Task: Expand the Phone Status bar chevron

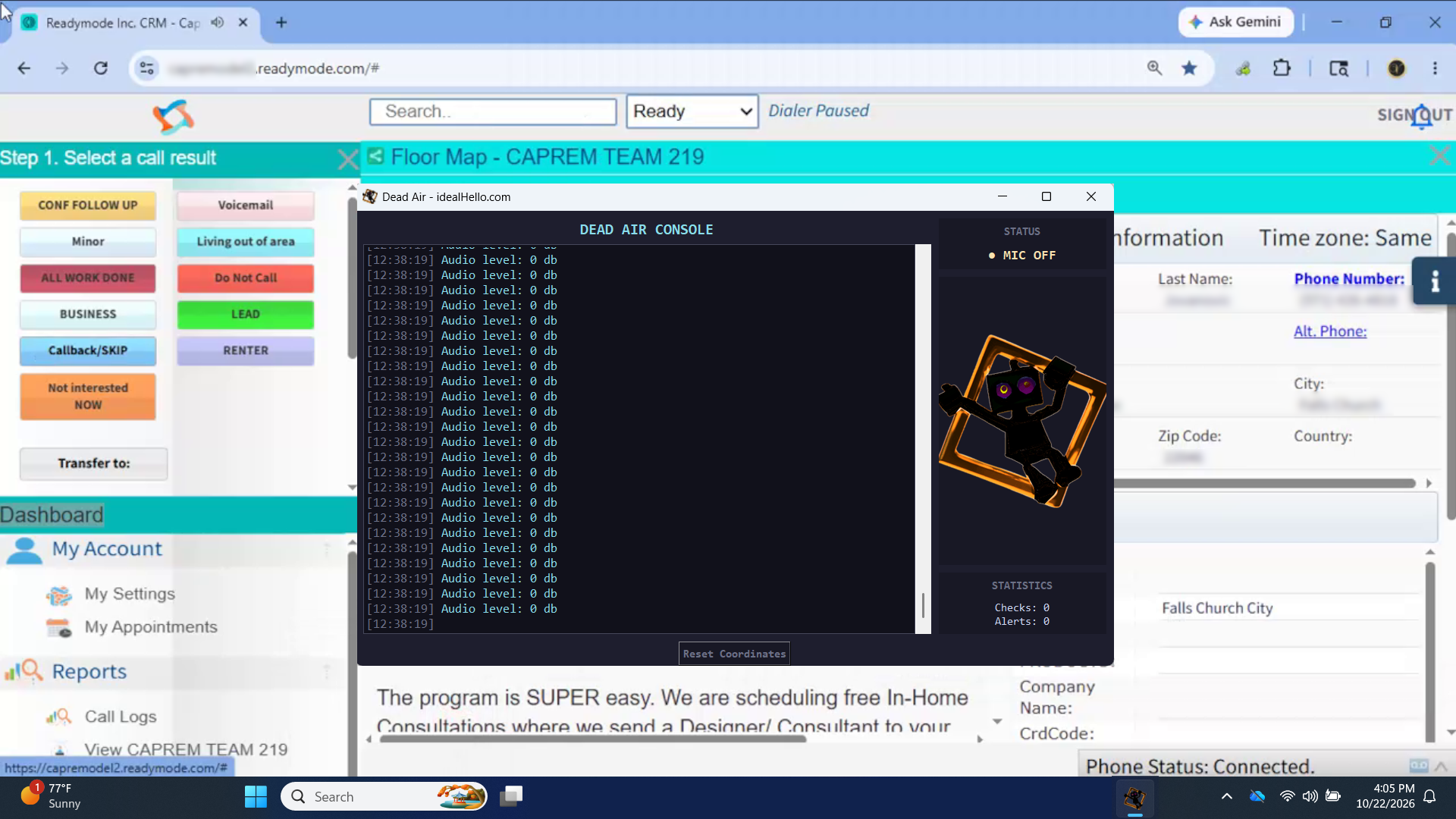Action: [1441, 766]
